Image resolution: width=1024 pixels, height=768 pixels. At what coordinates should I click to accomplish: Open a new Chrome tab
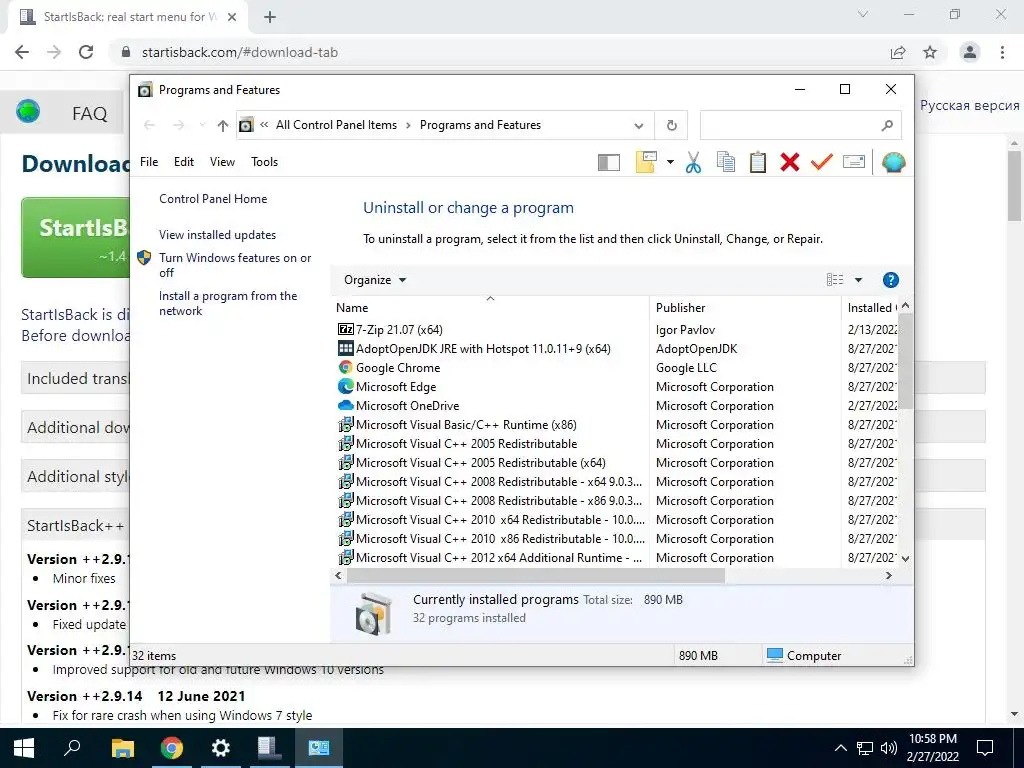click(270, 17)
